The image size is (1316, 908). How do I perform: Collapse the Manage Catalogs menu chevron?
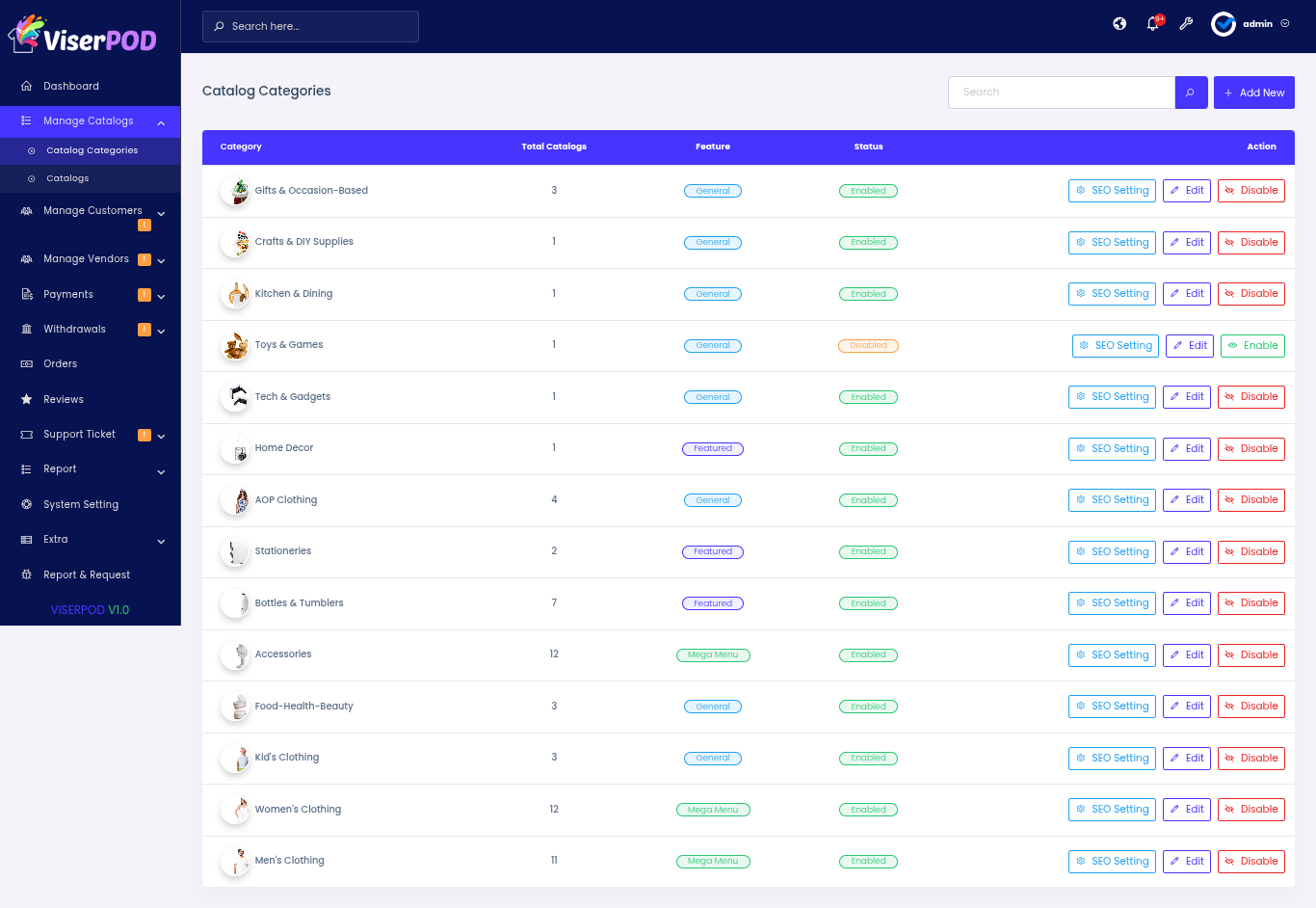[x=161, y=122]
